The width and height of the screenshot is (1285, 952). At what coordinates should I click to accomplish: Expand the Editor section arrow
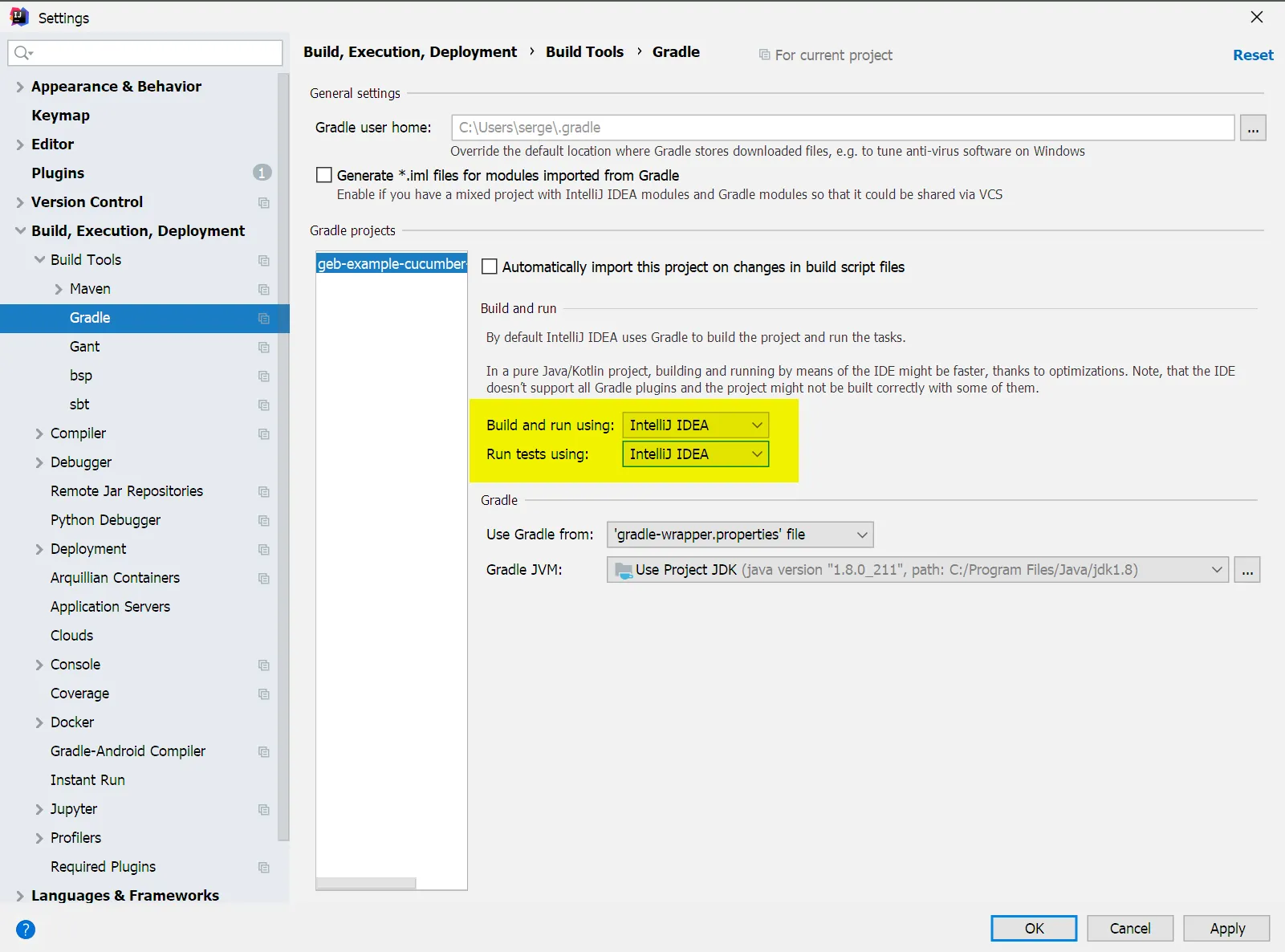pos(20,144)
